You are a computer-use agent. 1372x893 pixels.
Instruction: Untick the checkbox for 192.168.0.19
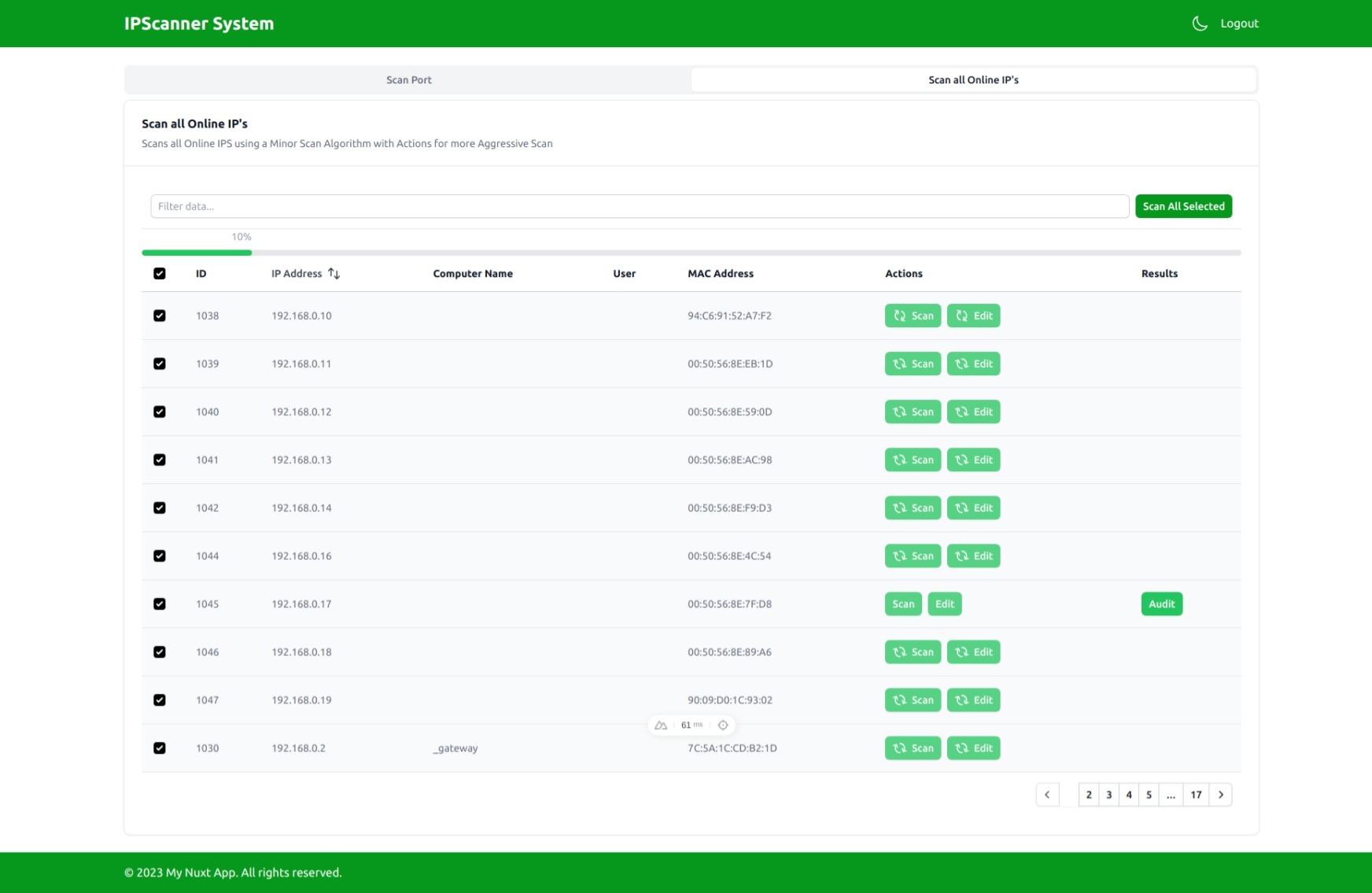(160, 700)
